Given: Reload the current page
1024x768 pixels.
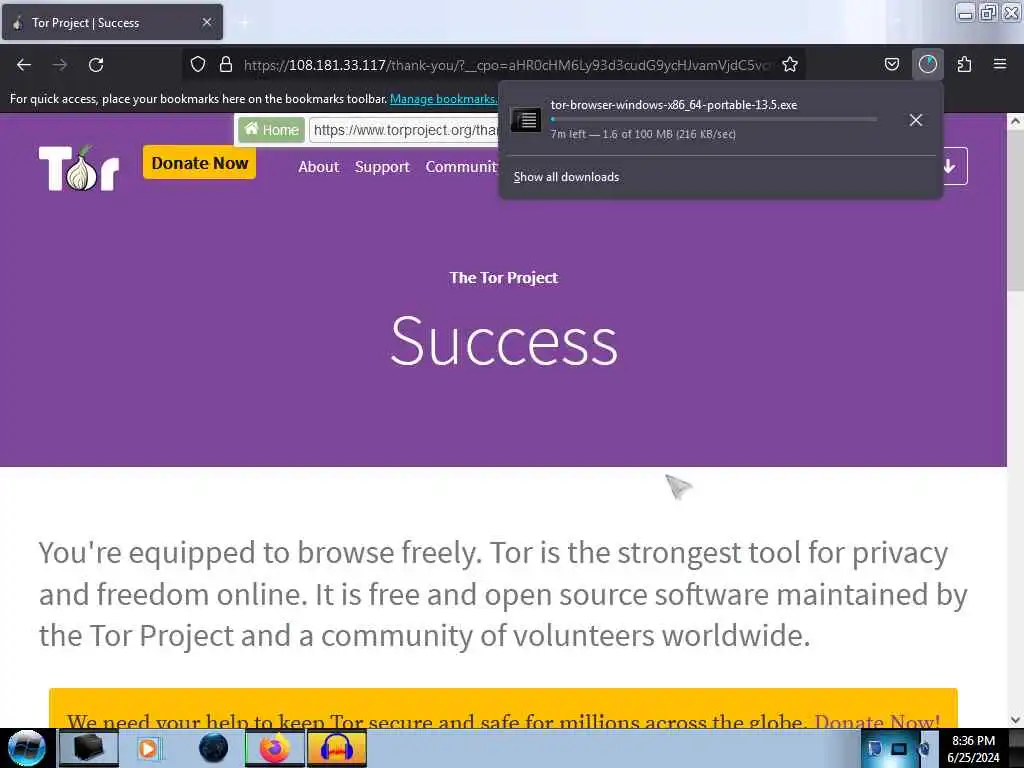Looking at the screenshot, I should pyautogui.click(x=96, y=65).
